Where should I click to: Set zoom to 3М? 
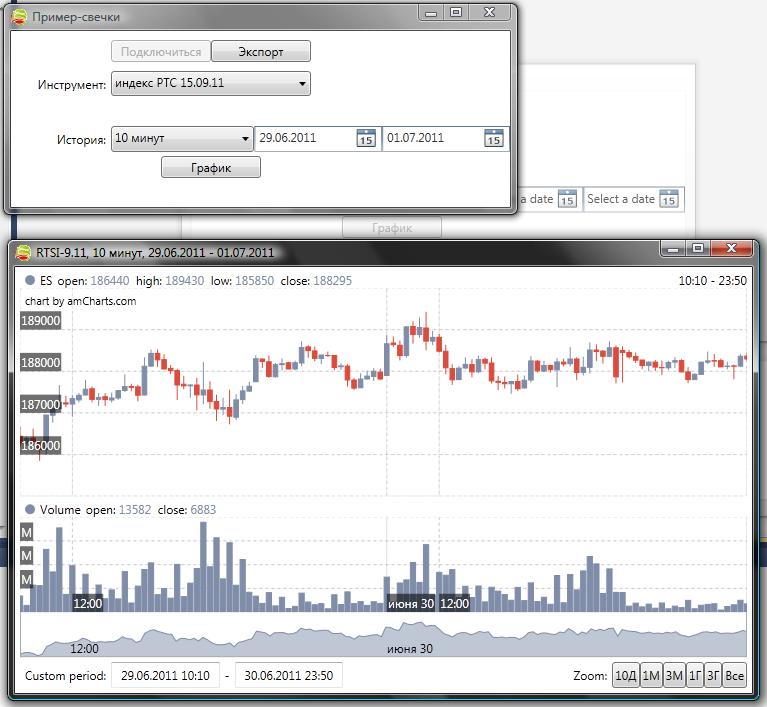674,676
